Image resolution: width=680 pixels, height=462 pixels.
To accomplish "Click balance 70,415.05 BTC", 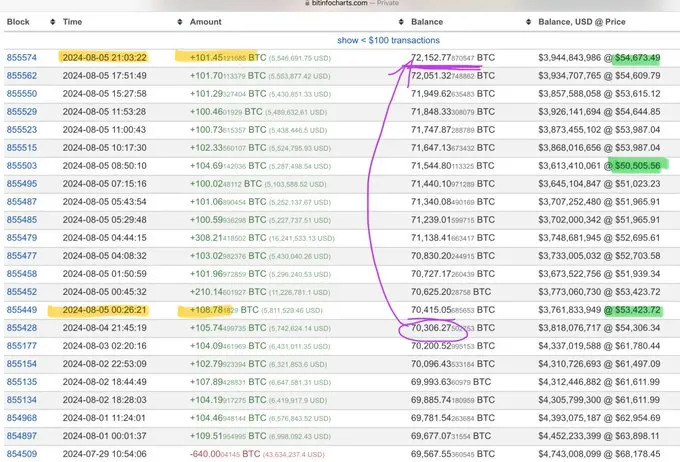I will point(453,310).
